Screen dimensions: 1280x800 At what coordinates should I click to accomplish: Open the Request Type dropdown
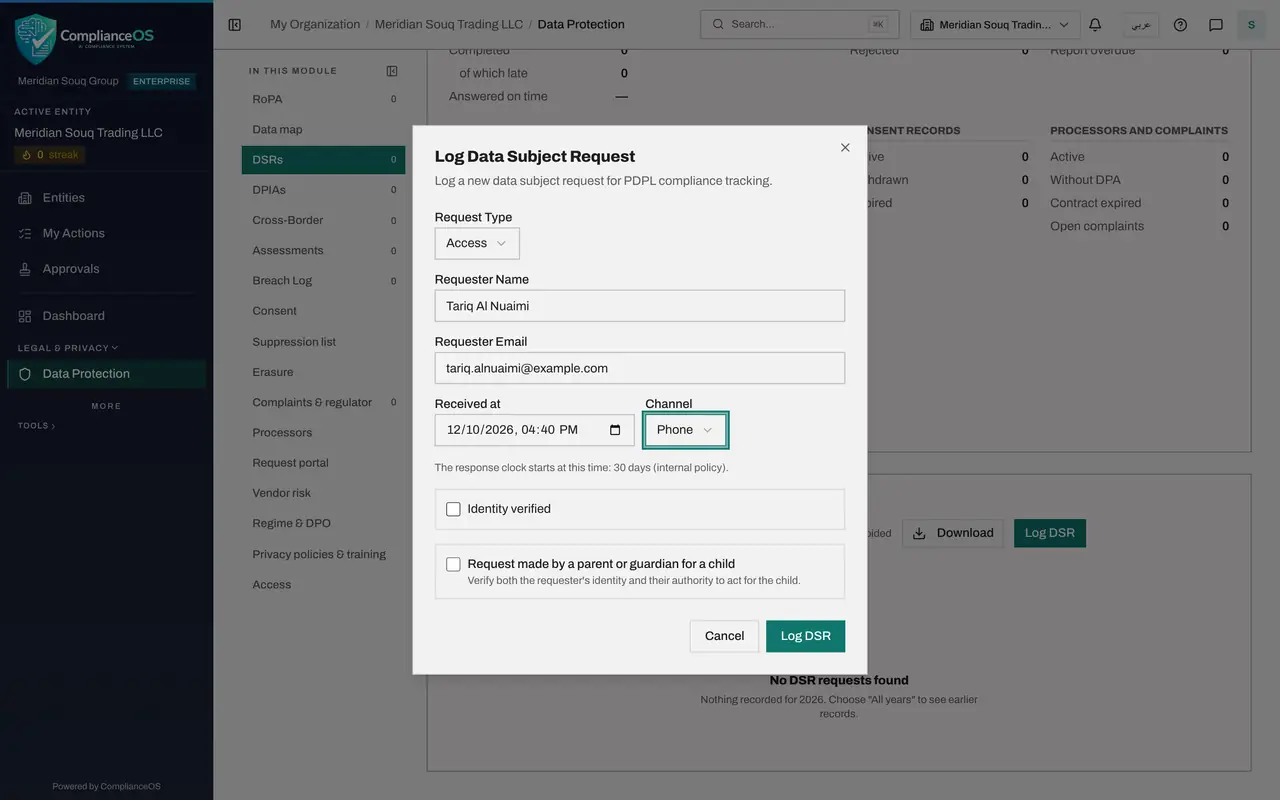coord(477,244)
